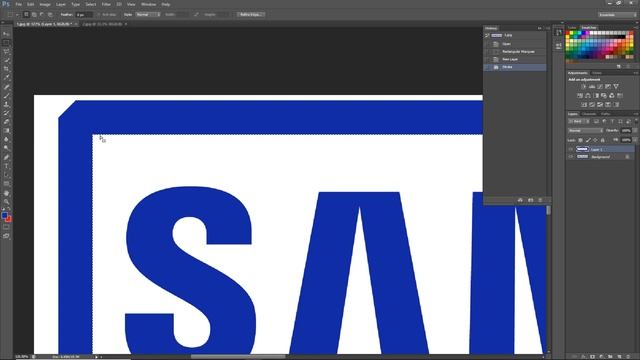This screenshot has height=360, width=640.
Task: Hide Layer 1 visibility eye
Action: (x=571, y=149)
